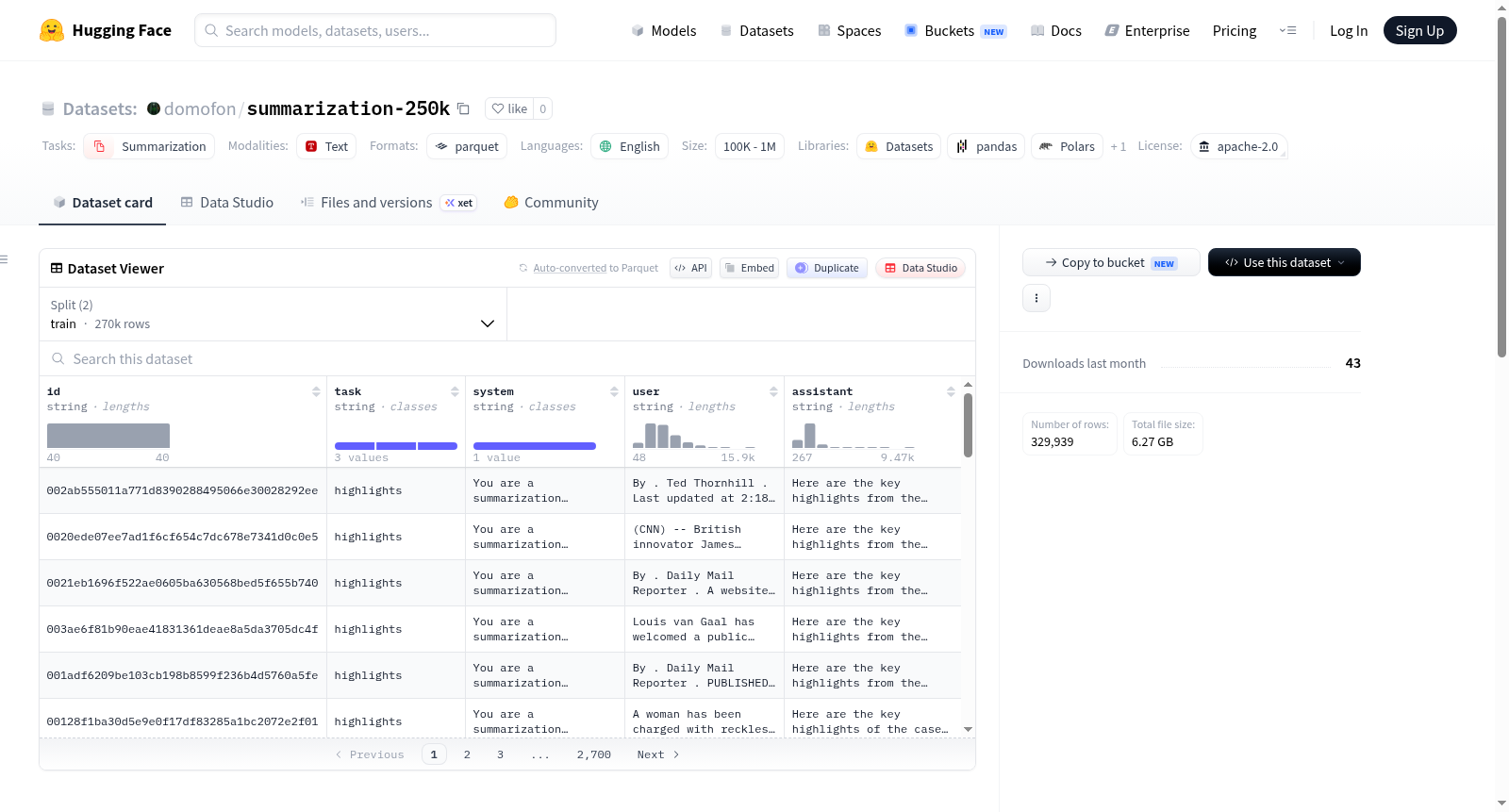Open Buckets in top navigation
This screenshot has width=1509, height=812.
point(955,30)
